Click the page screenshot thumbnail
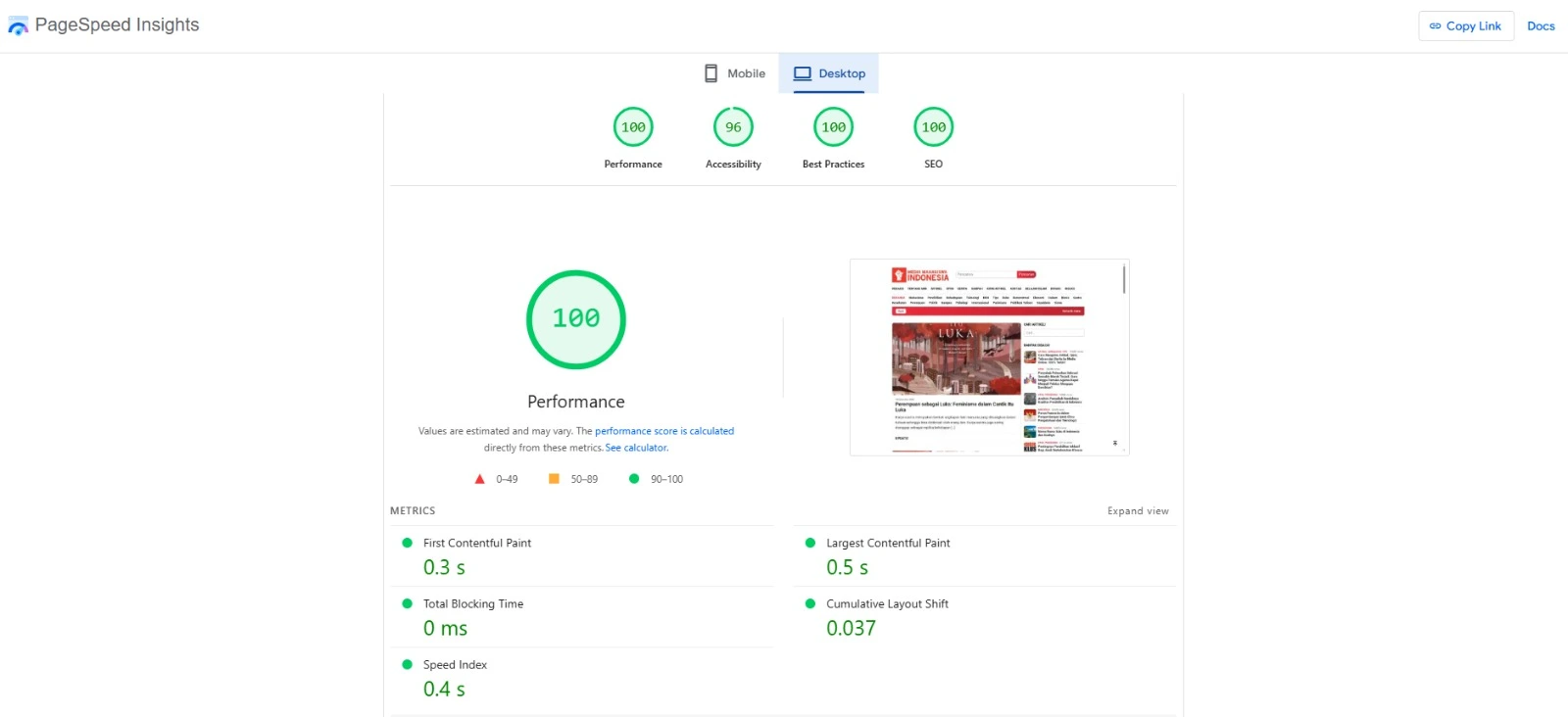Screen dimensions: 1568x717 pyautogui.click(x=990, y=358)
